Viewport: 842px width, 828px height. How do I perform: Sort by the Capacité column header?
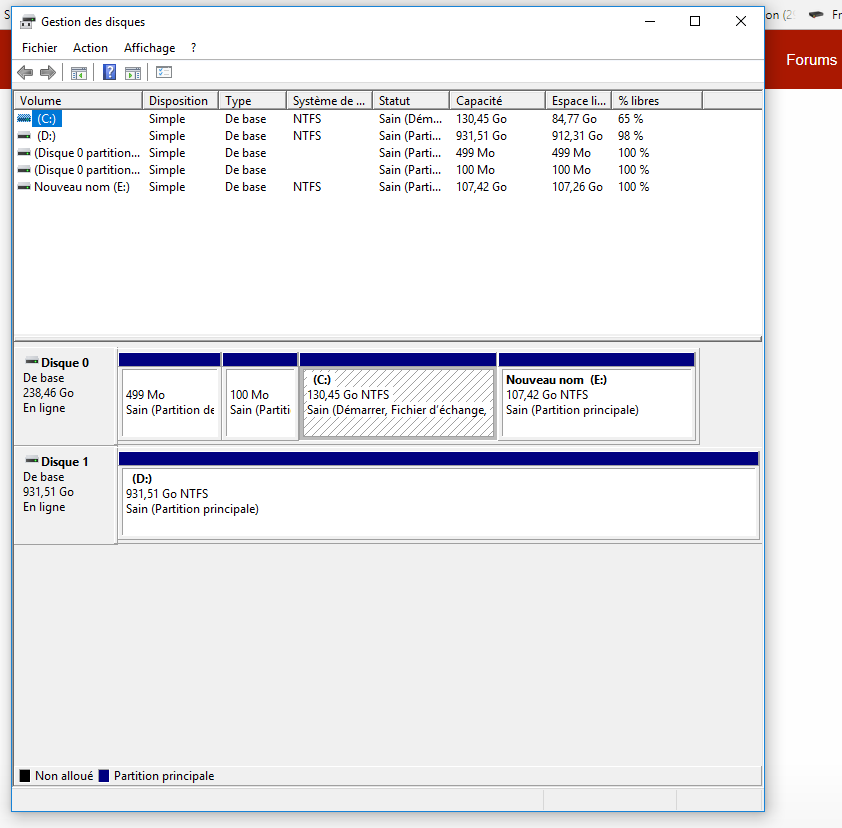[x=498, y=100]
